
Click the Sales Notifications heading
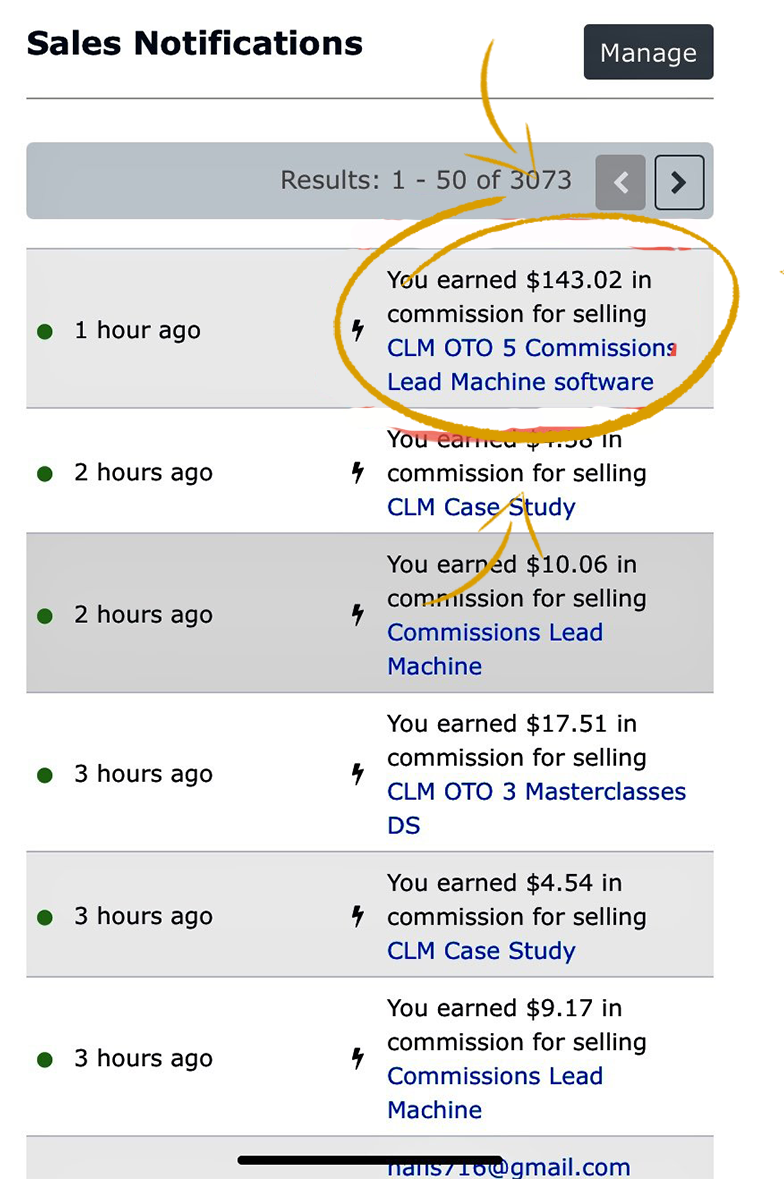coord(194,44)
